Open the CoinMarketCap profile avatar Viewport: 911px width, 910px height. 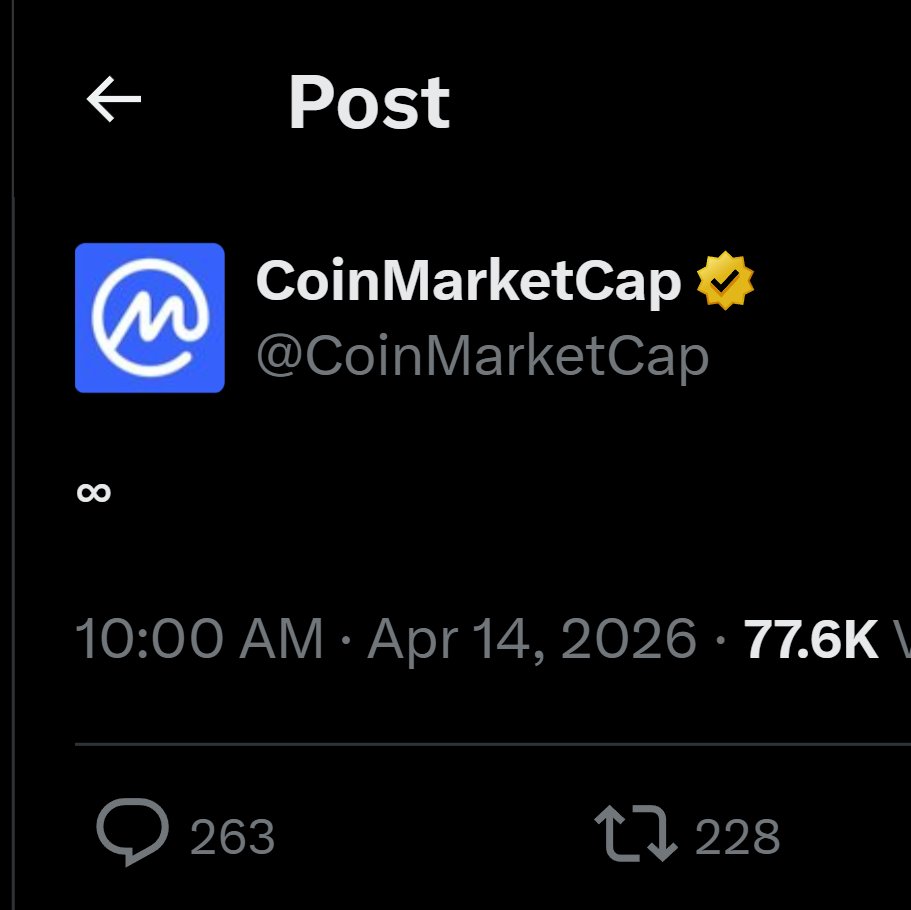coord(149,317)
